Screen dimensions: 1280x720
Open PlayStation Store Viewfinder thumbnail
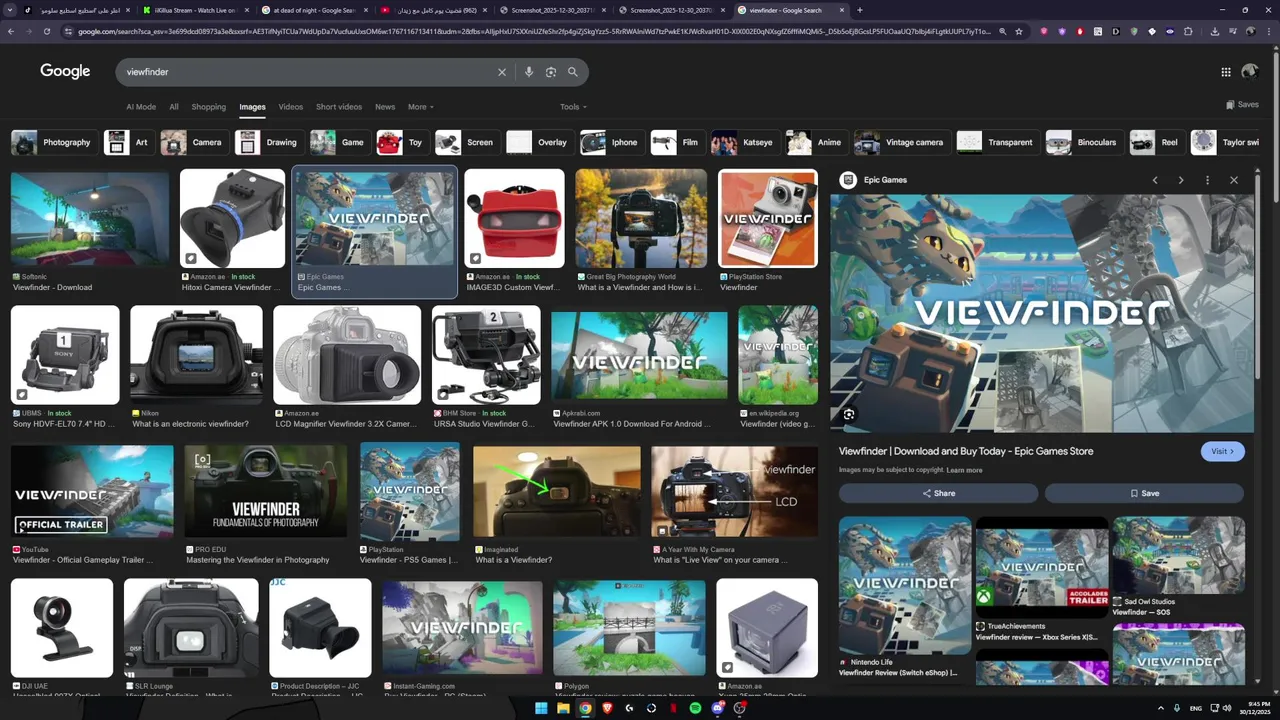click(x=768, y=218)
